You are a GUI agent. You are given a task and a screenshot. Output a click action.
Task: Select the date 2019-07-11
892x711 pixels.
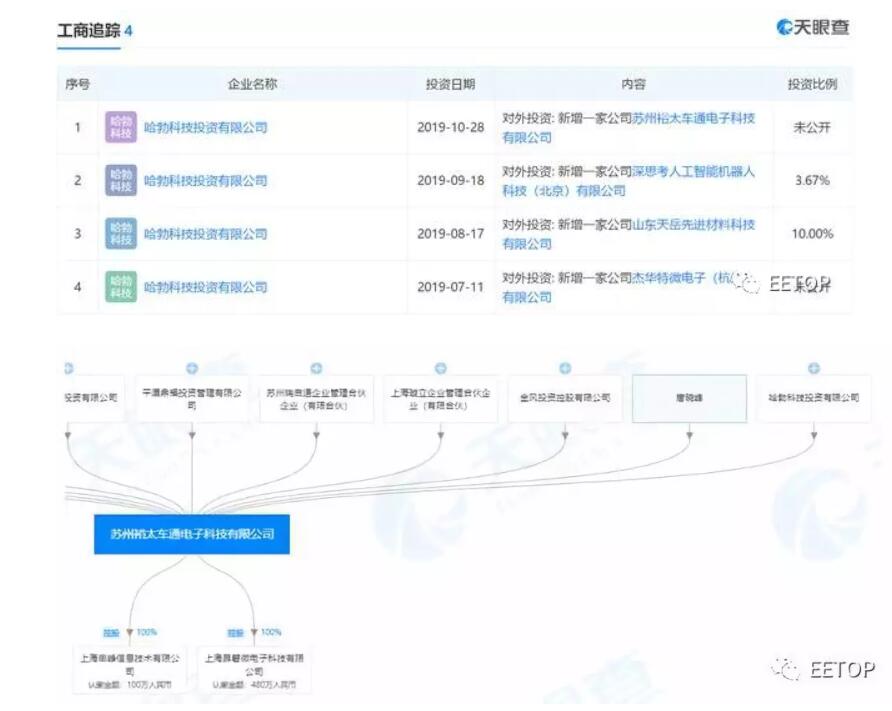coord(451,287)
